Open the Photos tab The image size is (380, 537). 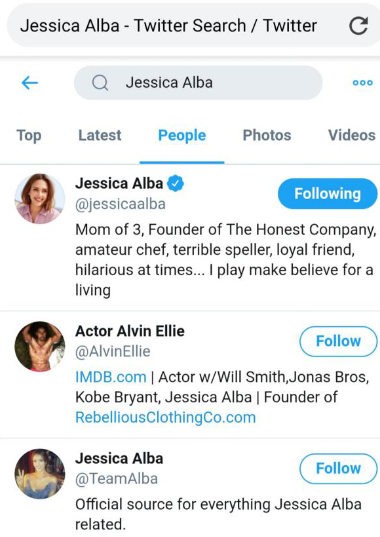(267, 135)
